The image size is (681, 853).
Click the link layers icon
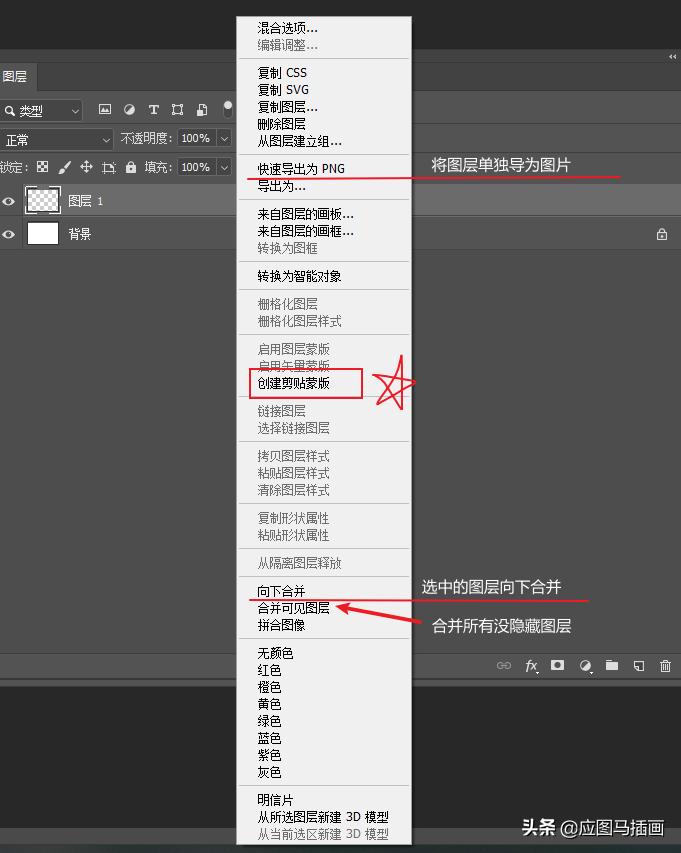(x=504, y=665)
